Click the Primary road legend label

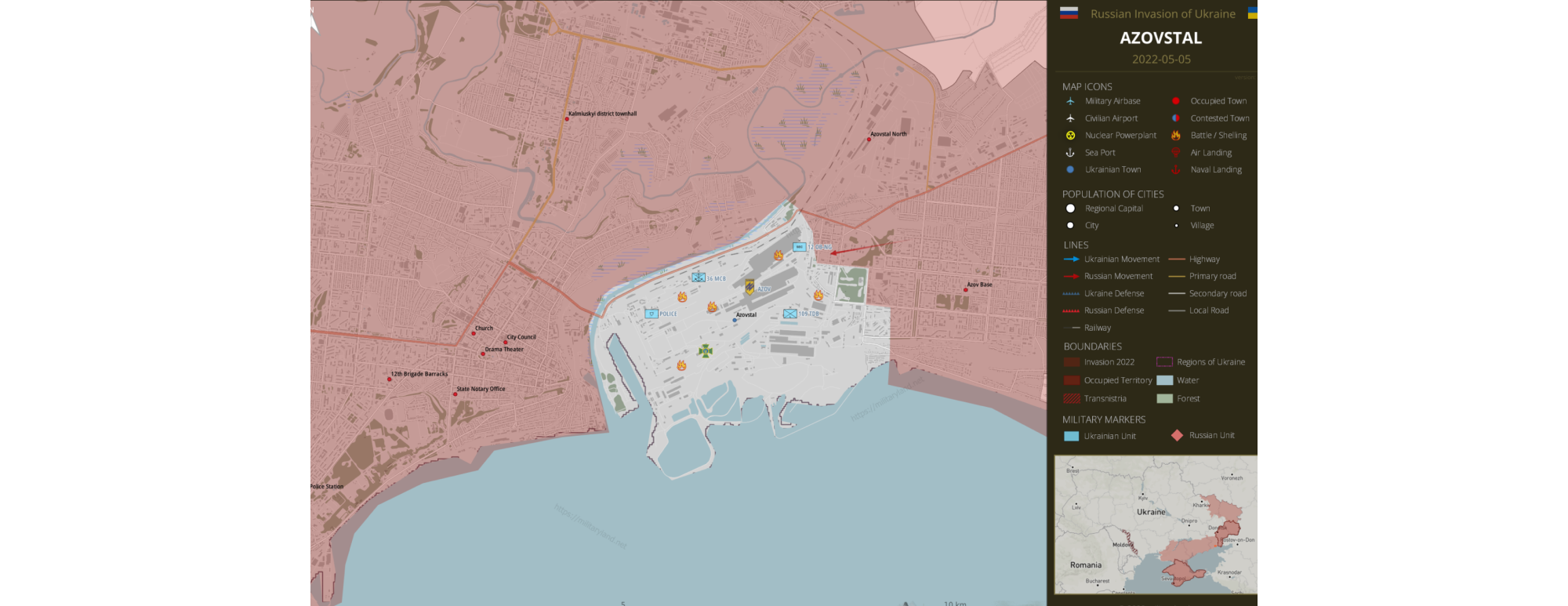point(1212,276)
